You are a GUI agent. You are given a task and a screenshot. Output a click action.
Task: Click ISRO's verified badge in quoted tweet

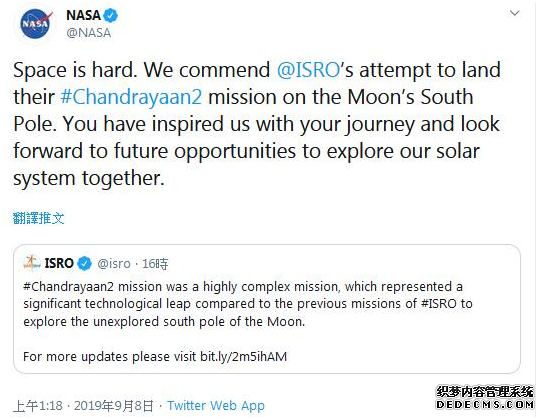coord(84,263)
